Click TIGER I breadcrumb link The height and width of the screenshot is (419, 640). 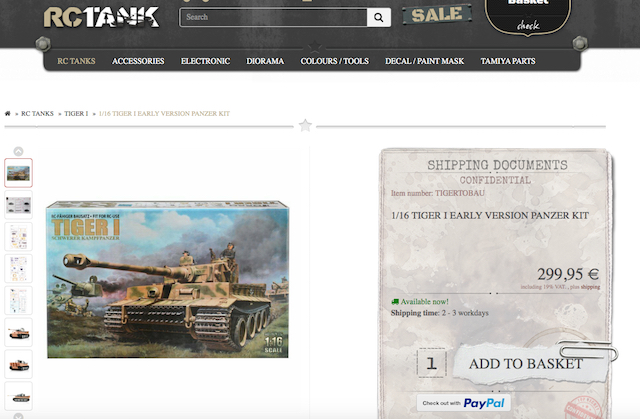[x=76, y=113]
